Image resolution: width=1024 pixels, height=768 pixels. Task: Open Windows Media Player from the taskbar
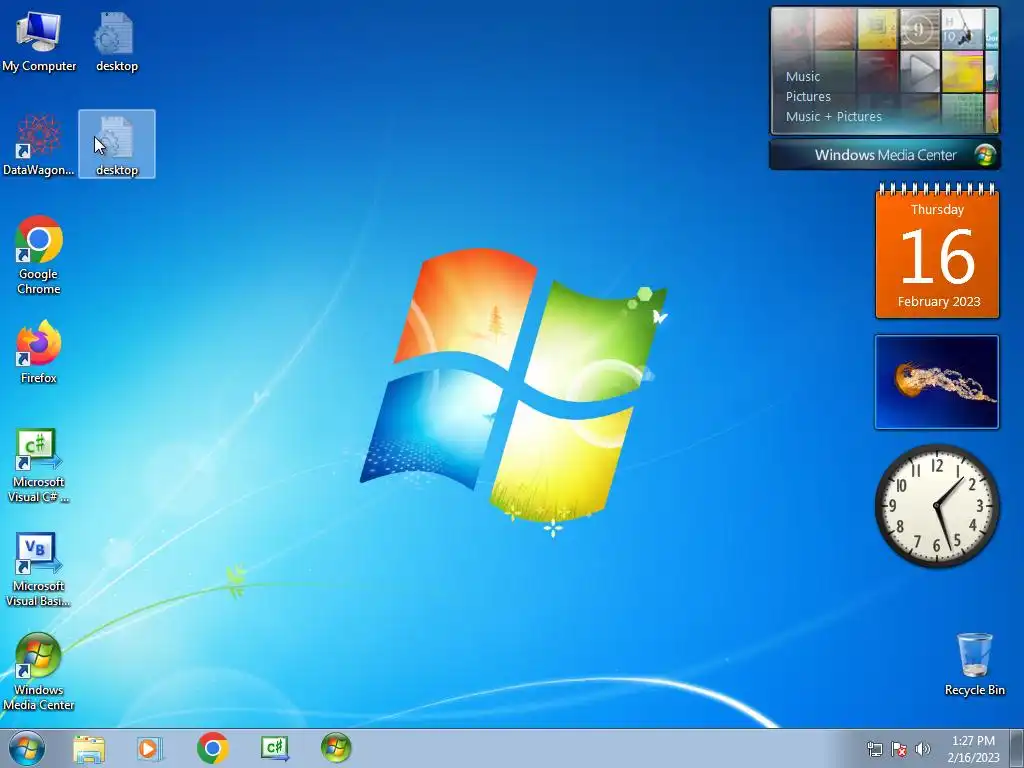149,749
